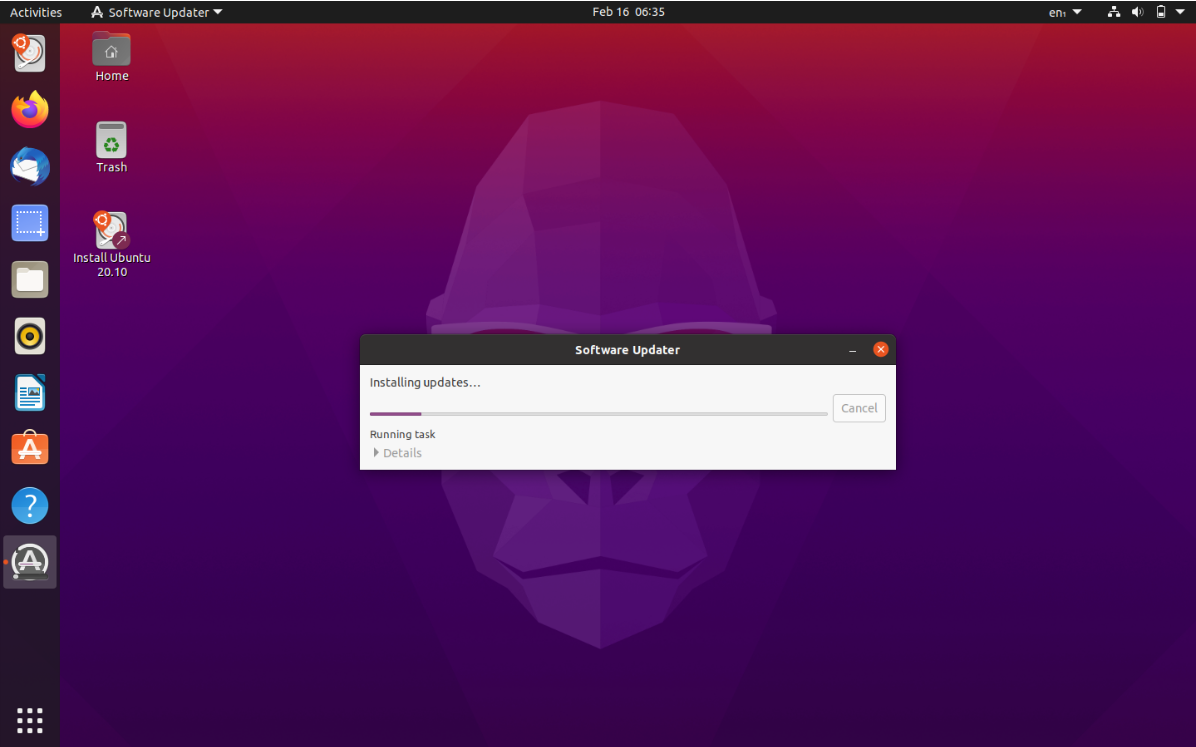Viewport: 1196px width, 747px height.
Task: Close the Software Updater dialog
Action: (x=881, y=349)
